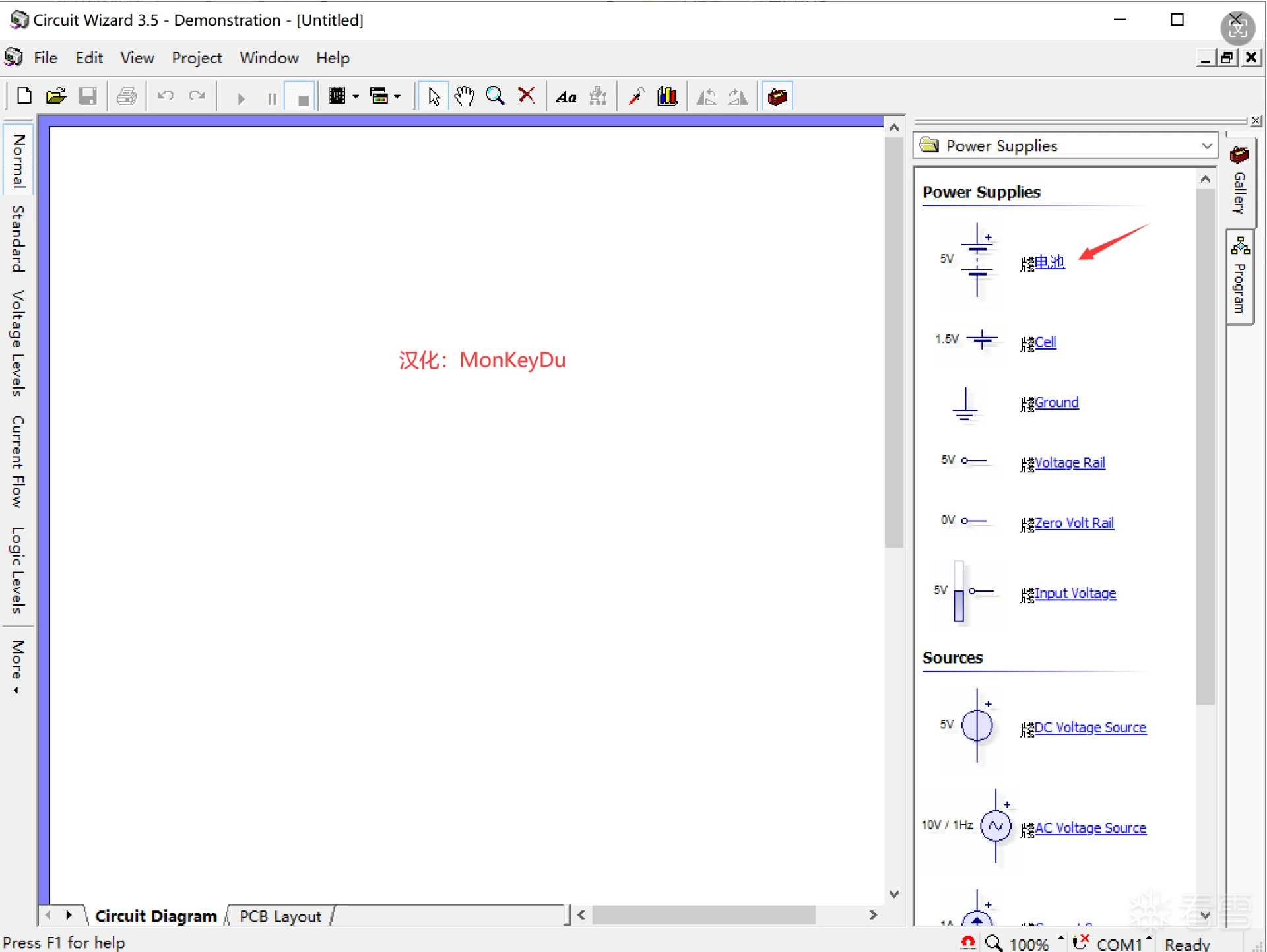Image resolution: width=1267 pixels, height=952 pixels.
Task: Switch to the PCB Layout tab
Action: [280, 916]
